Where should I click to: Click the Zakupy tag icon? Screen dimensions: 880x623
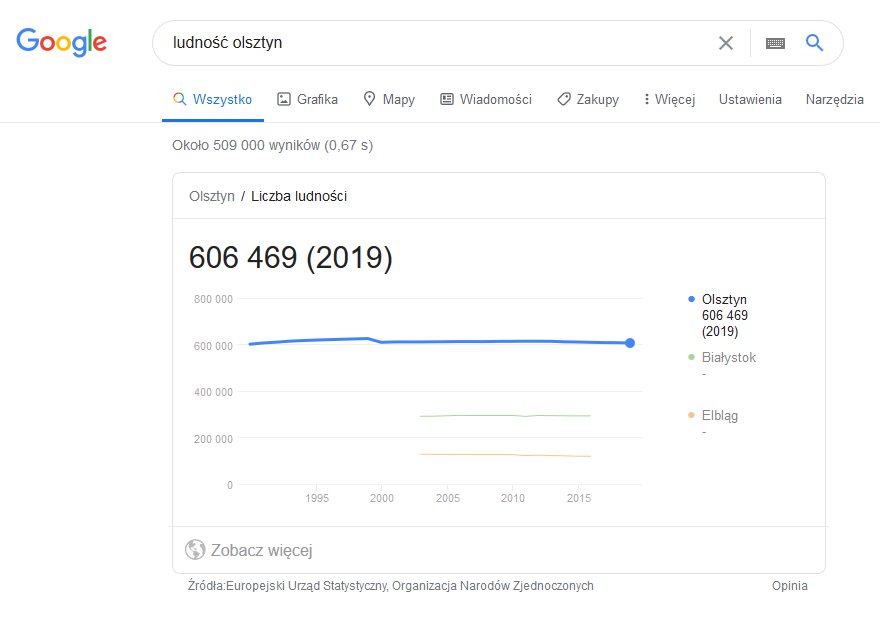point(563,99)
